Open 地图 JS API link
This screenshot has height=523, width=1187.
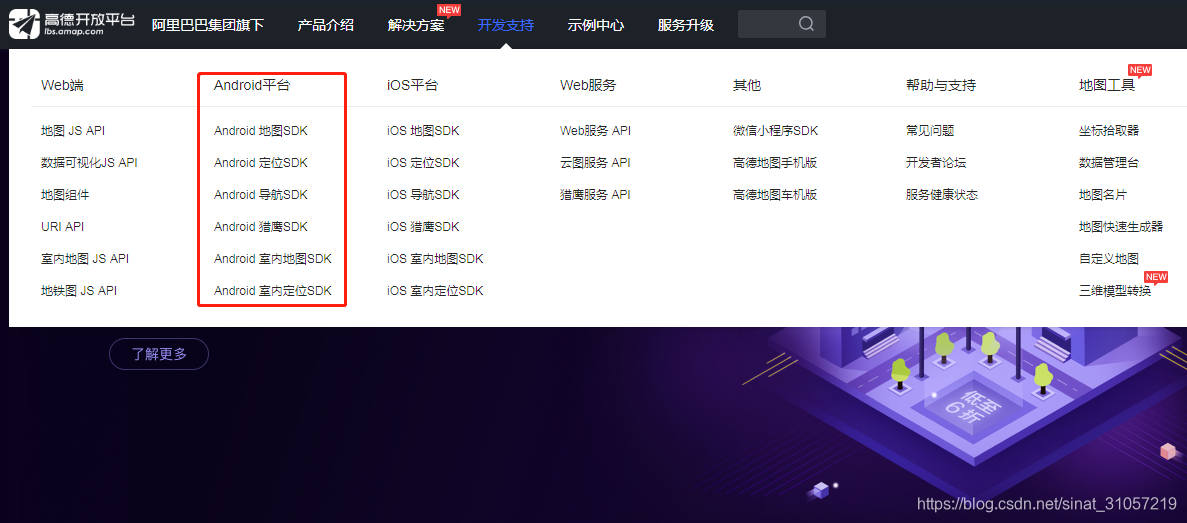73,130
